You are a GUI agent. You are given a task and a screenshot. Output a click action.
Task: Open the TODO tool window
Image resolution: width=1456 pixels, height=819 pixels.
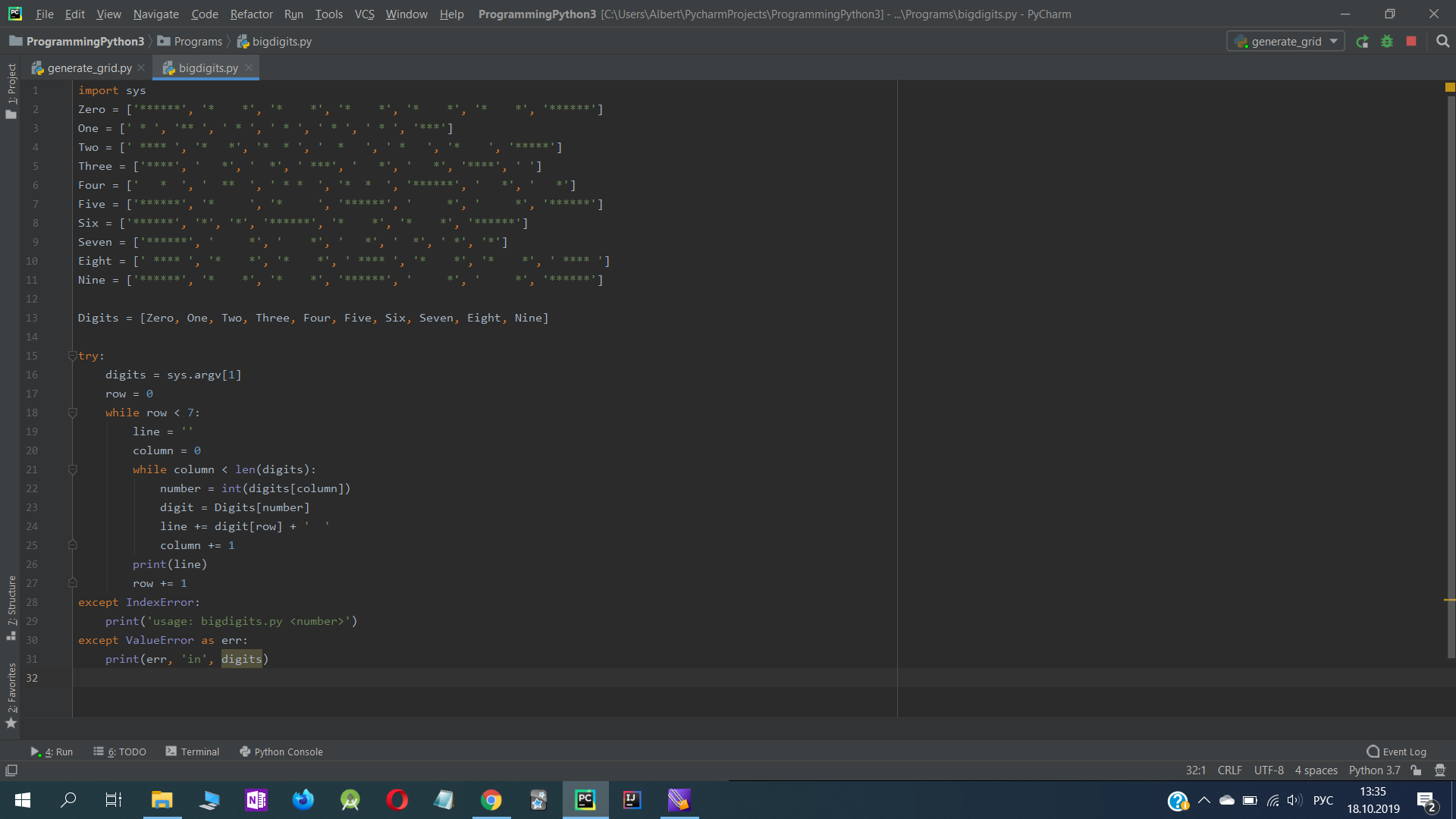pyautogui.click(x=120, y=752)
